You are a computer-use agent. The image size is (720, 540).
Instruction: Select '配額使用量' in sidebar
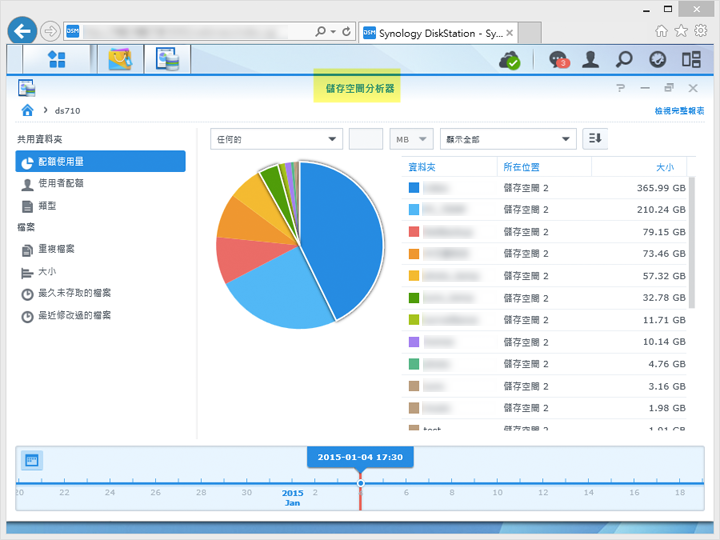click(x=101, y=161)
